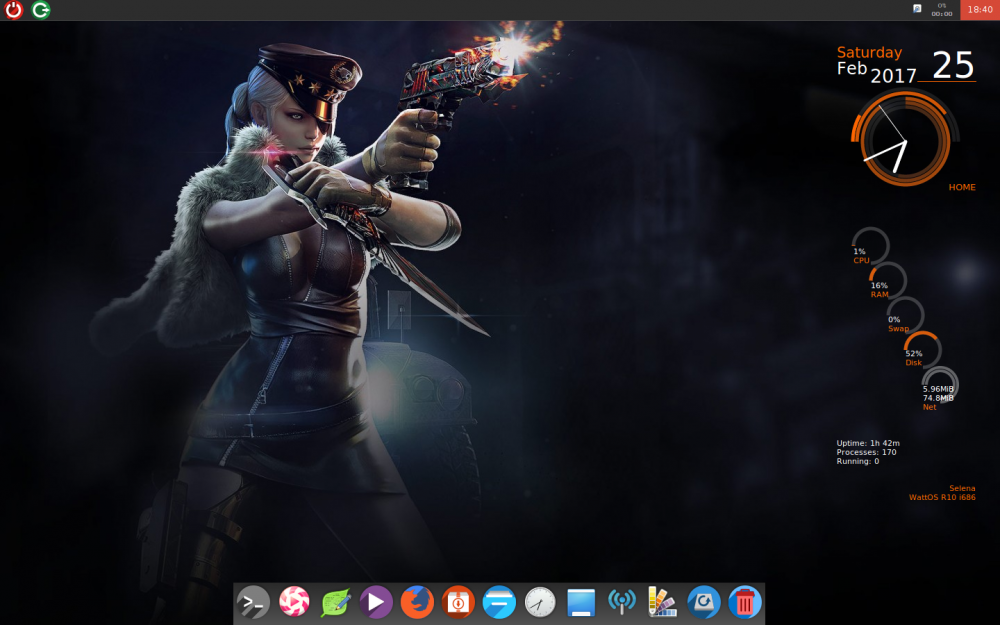
Task: Open Firefox from the dock
Action: [417, 601]
